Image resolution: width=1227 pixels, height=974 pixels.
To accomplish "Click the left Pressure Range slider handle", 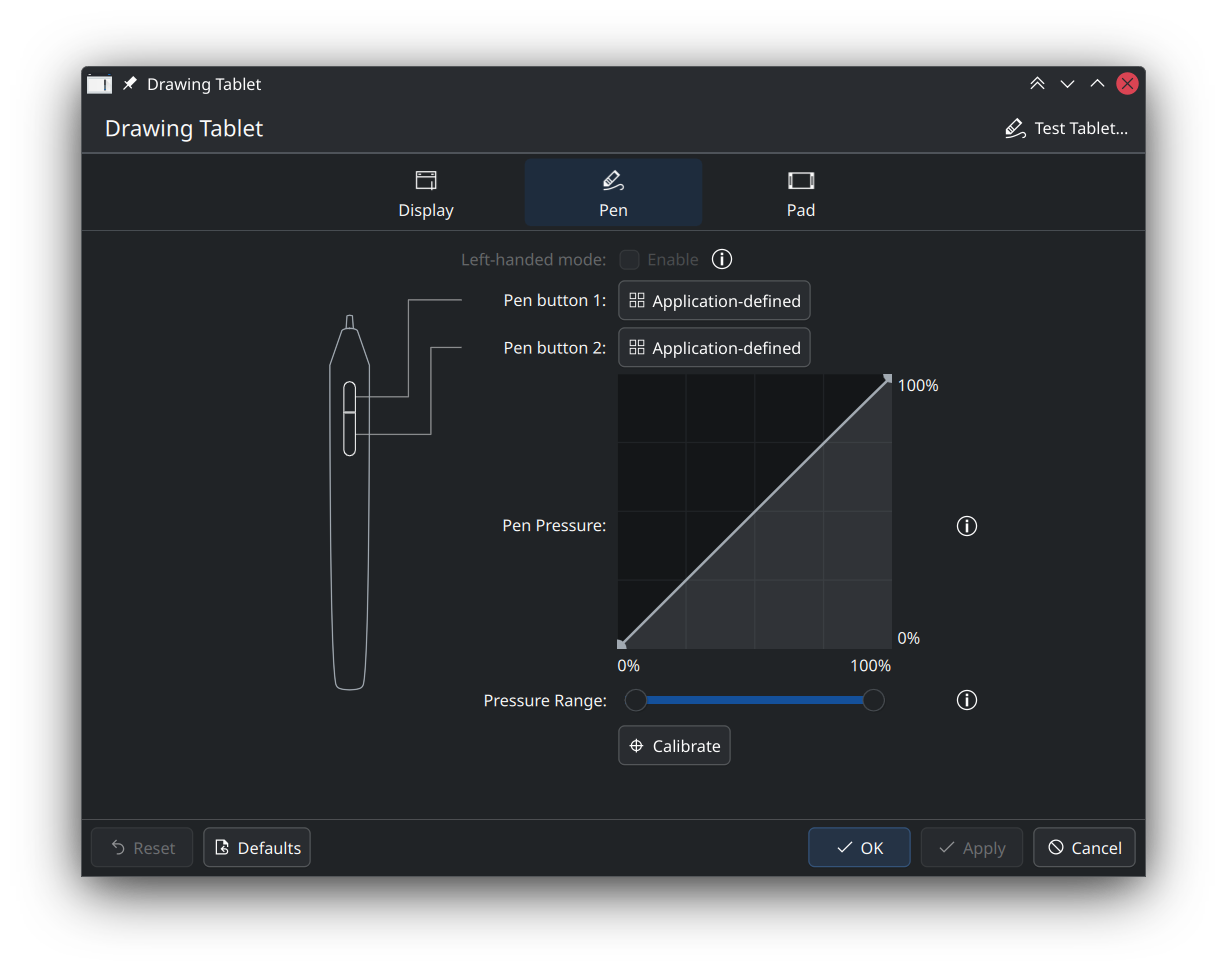I will 636,700.
